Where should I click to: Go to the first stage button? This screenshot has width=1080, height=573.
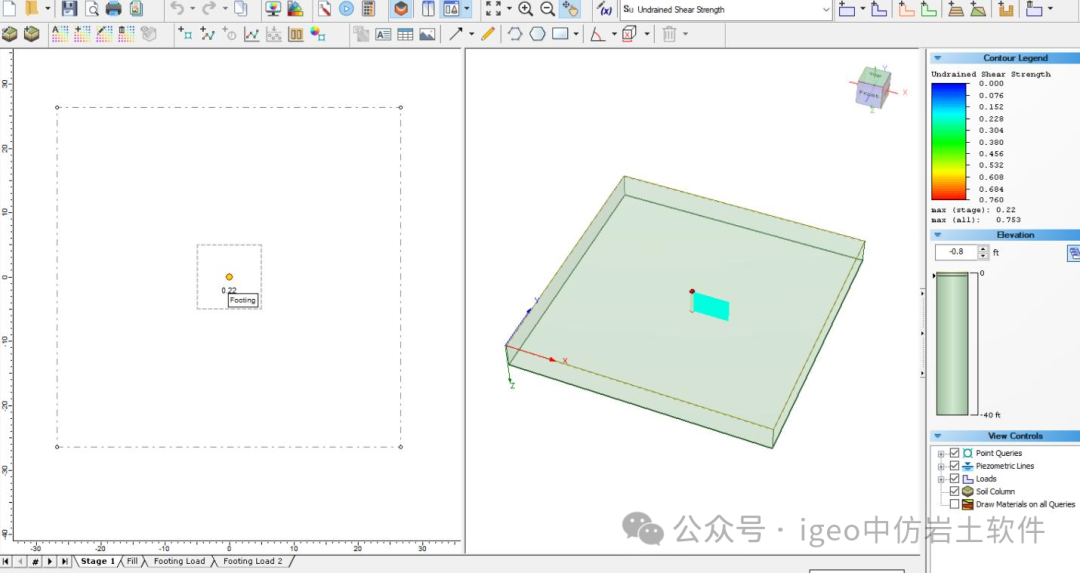(x=6, y=561)
